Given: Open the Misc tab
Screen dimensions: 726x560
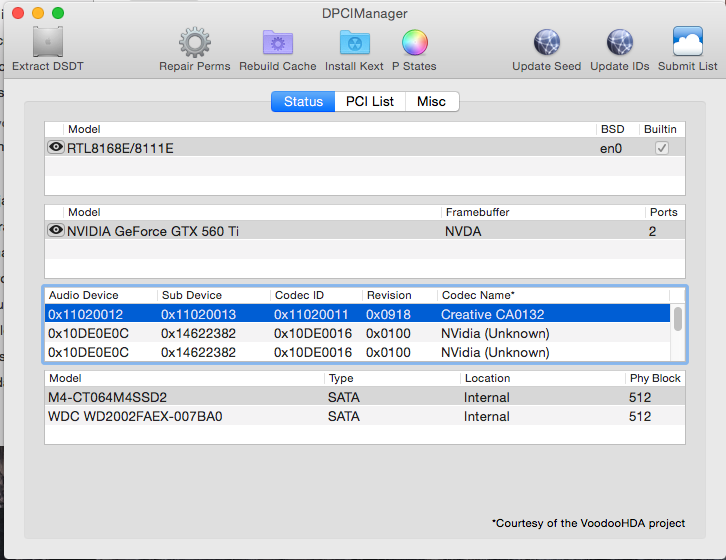Looking at the screenshot, I should [432, 101].
